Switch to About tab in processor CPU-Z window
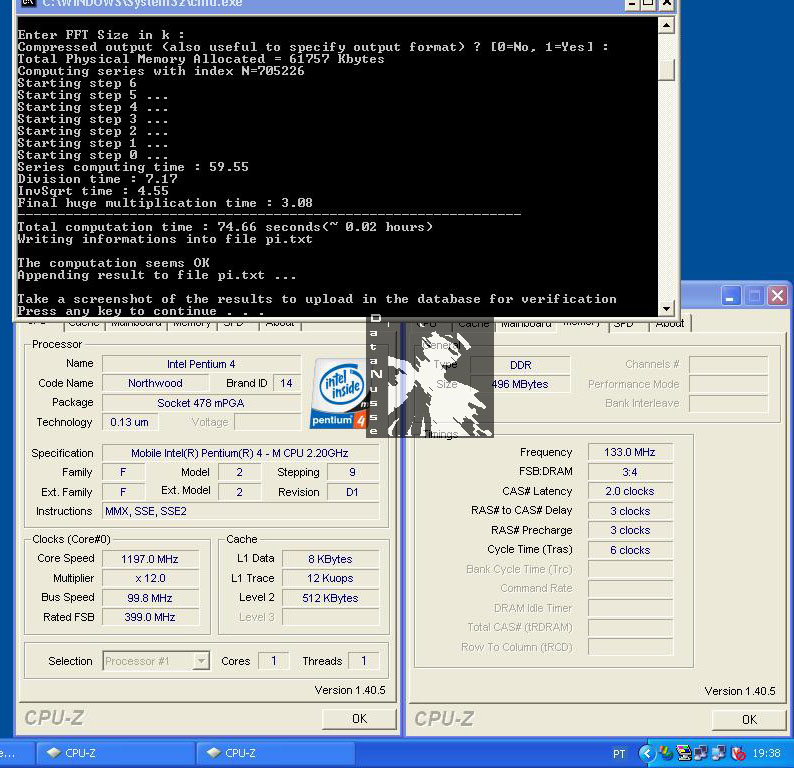794x768 pixels. [280, 324]
